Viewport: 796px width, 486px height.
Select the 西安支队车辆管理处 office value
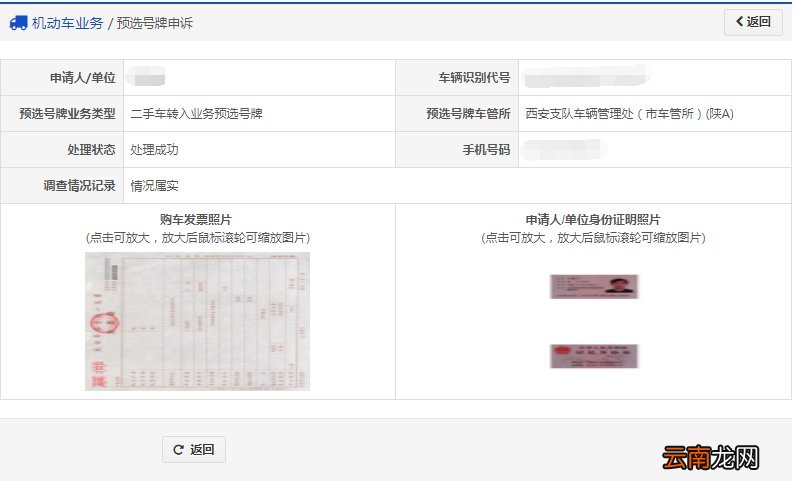tap(629, 114)
